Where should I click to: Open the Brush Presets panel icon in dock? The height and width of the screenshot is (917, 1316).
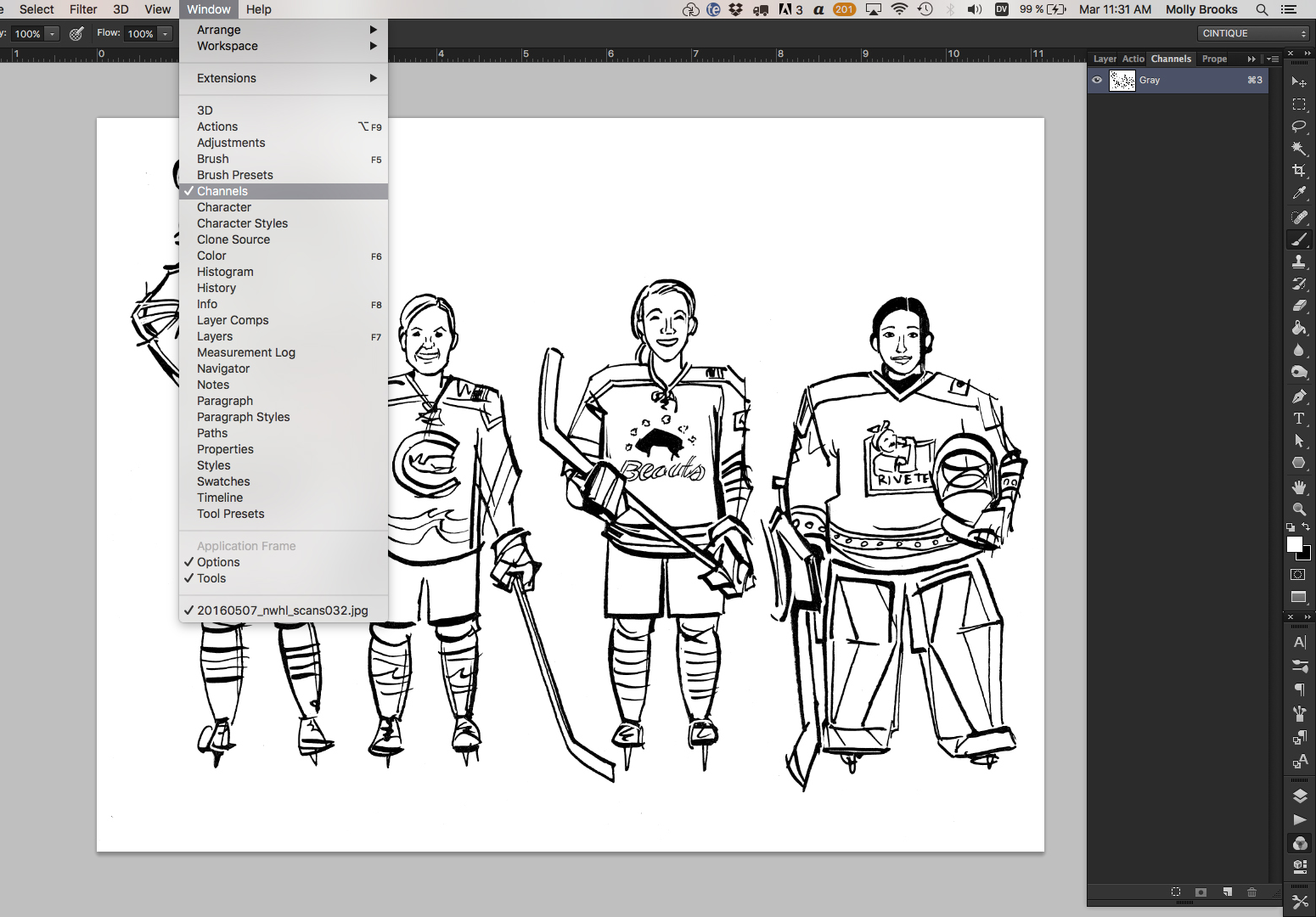pos(1300,714)
